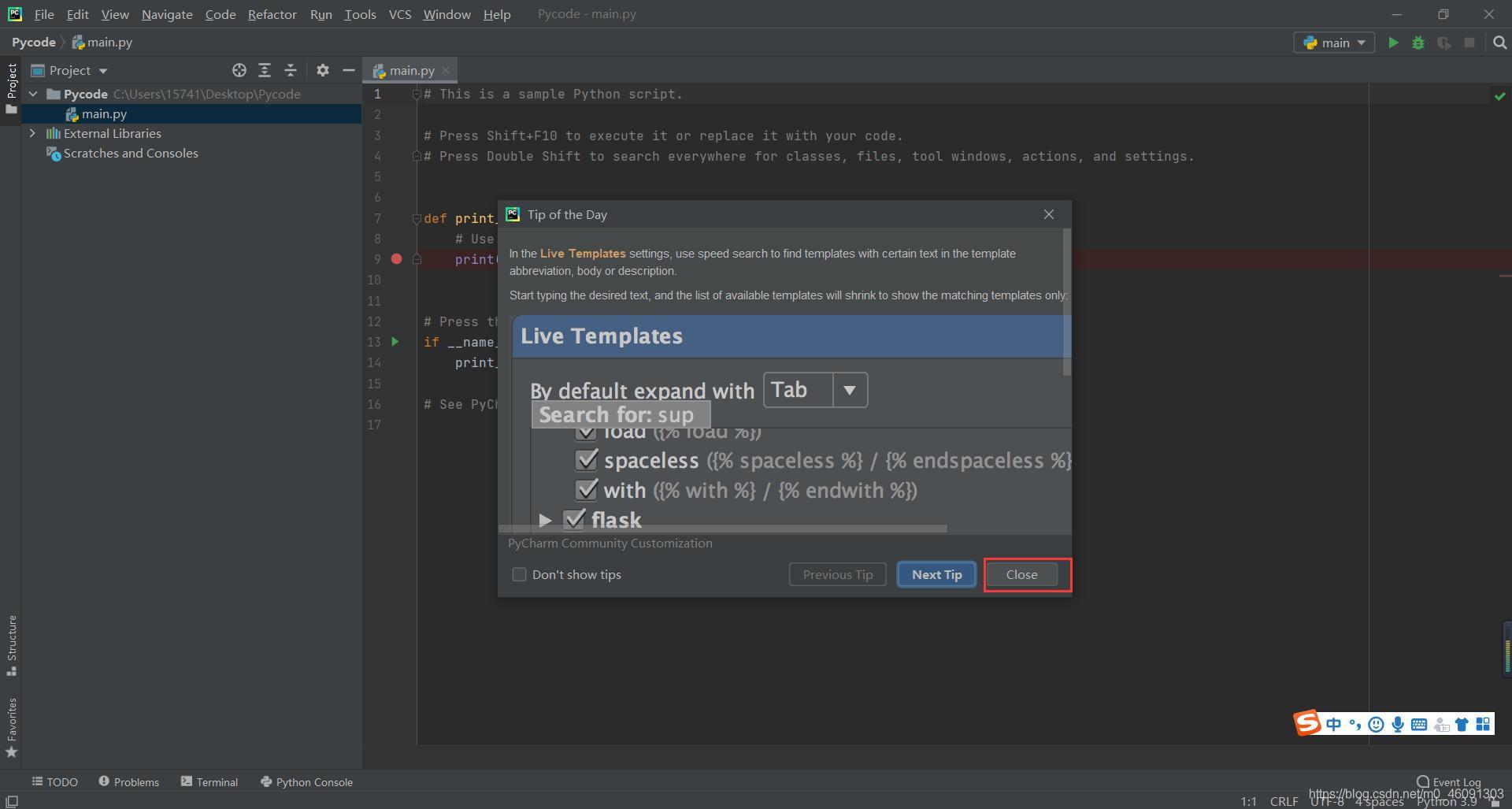Open Search Everywhere magnifier icon
The image size is (1512, 809).
[x=1499, y=43]
